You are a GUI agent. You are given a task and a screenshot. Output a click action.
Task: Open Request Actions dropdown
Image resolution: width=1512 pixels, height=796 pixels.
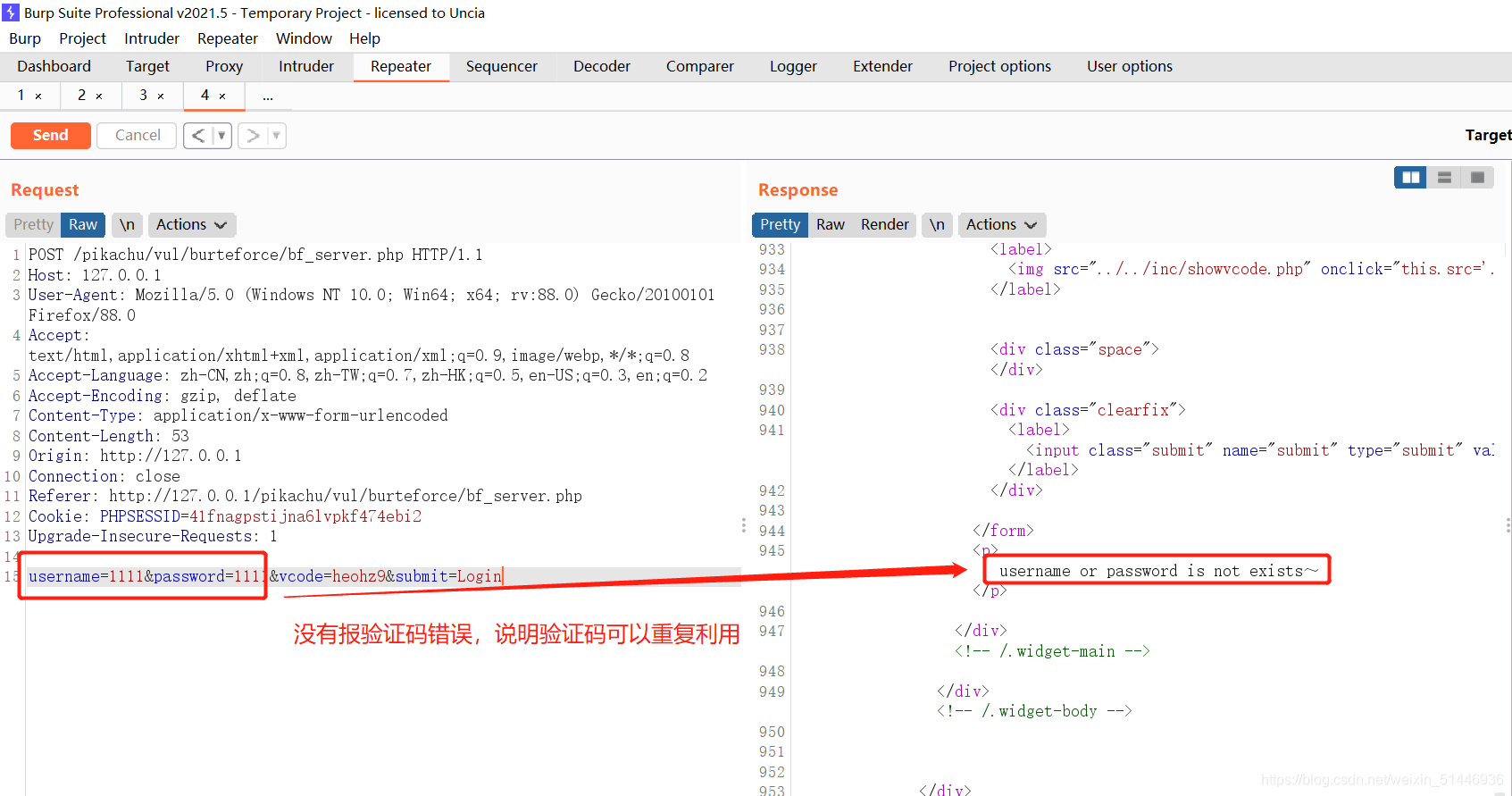192,224
